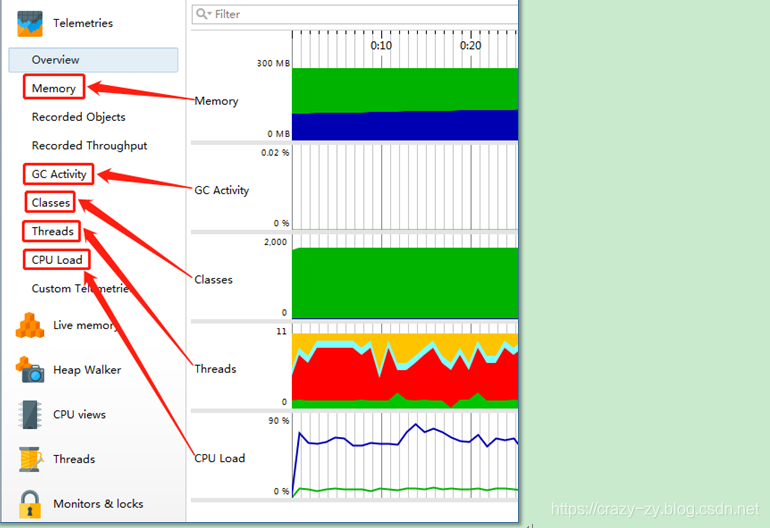Click the Threads section label at bottom
Screen dimensions: 770x528
74,459
